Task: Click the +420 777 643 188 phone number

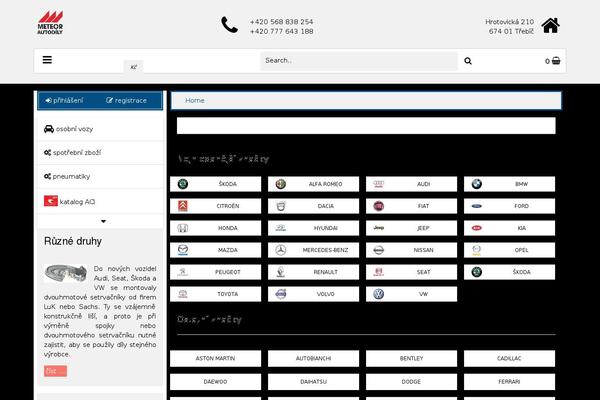Action: pyautogui.click(x=281, y=31)
